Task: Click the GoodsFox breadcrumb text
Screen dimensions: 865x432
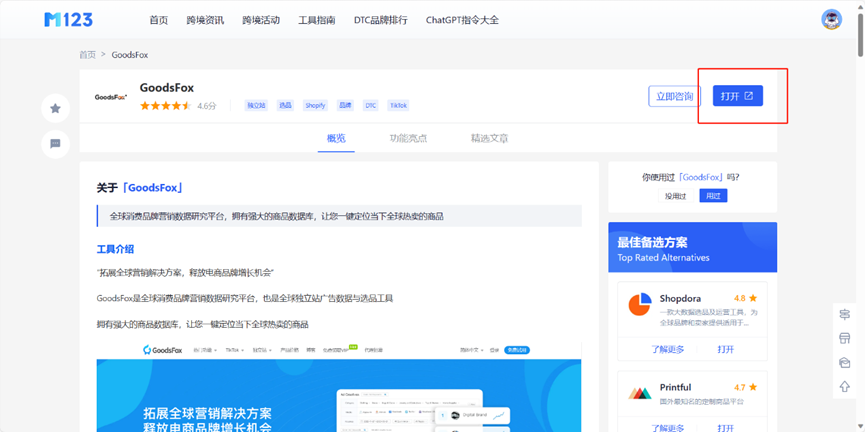Action: 130,55
